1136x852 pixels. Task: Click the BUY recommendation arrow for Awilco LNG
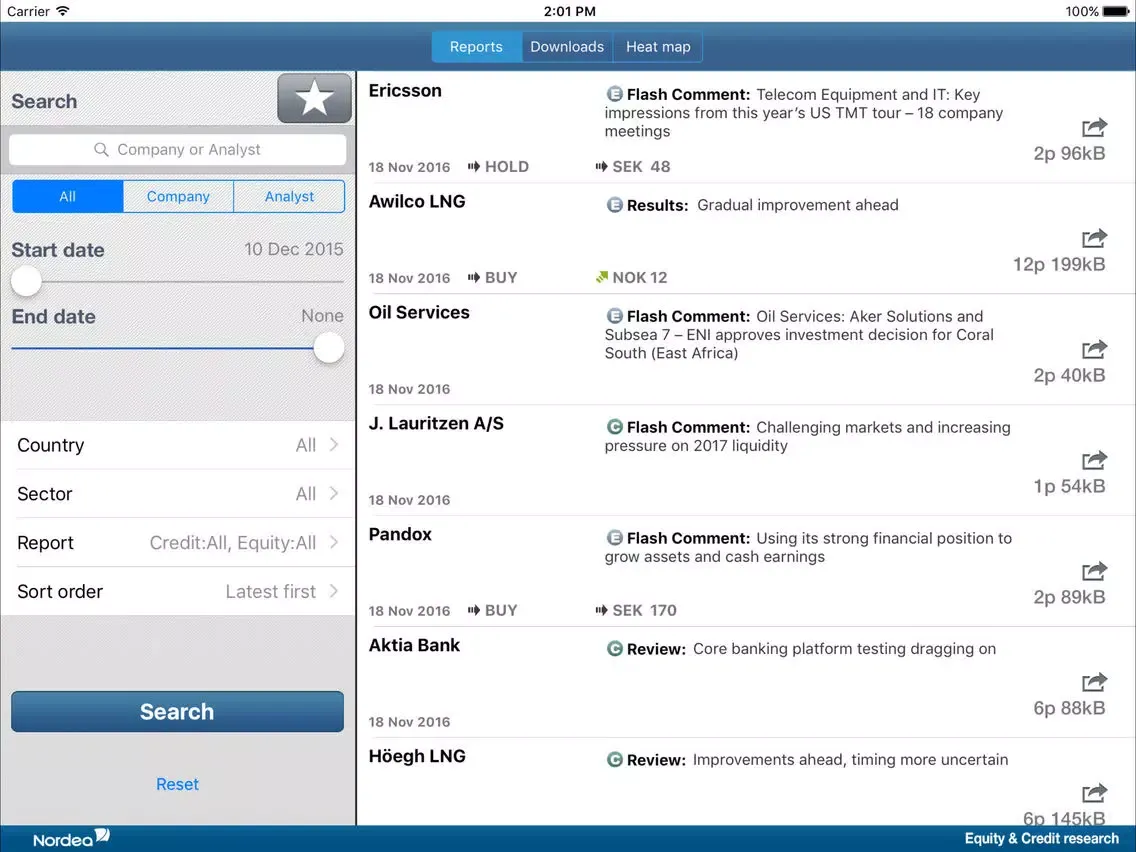pyautogui.click(x=474, y=277)
